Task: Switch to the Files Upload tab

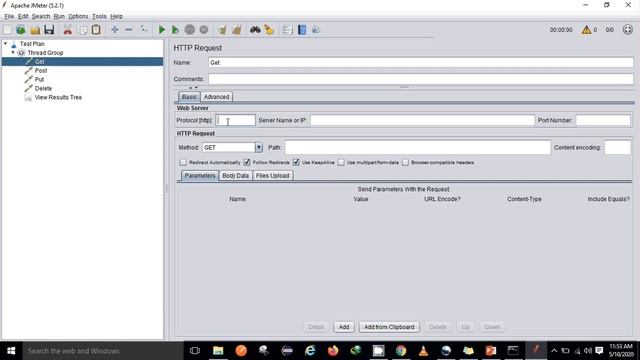Action: click(x=272, y=176)
